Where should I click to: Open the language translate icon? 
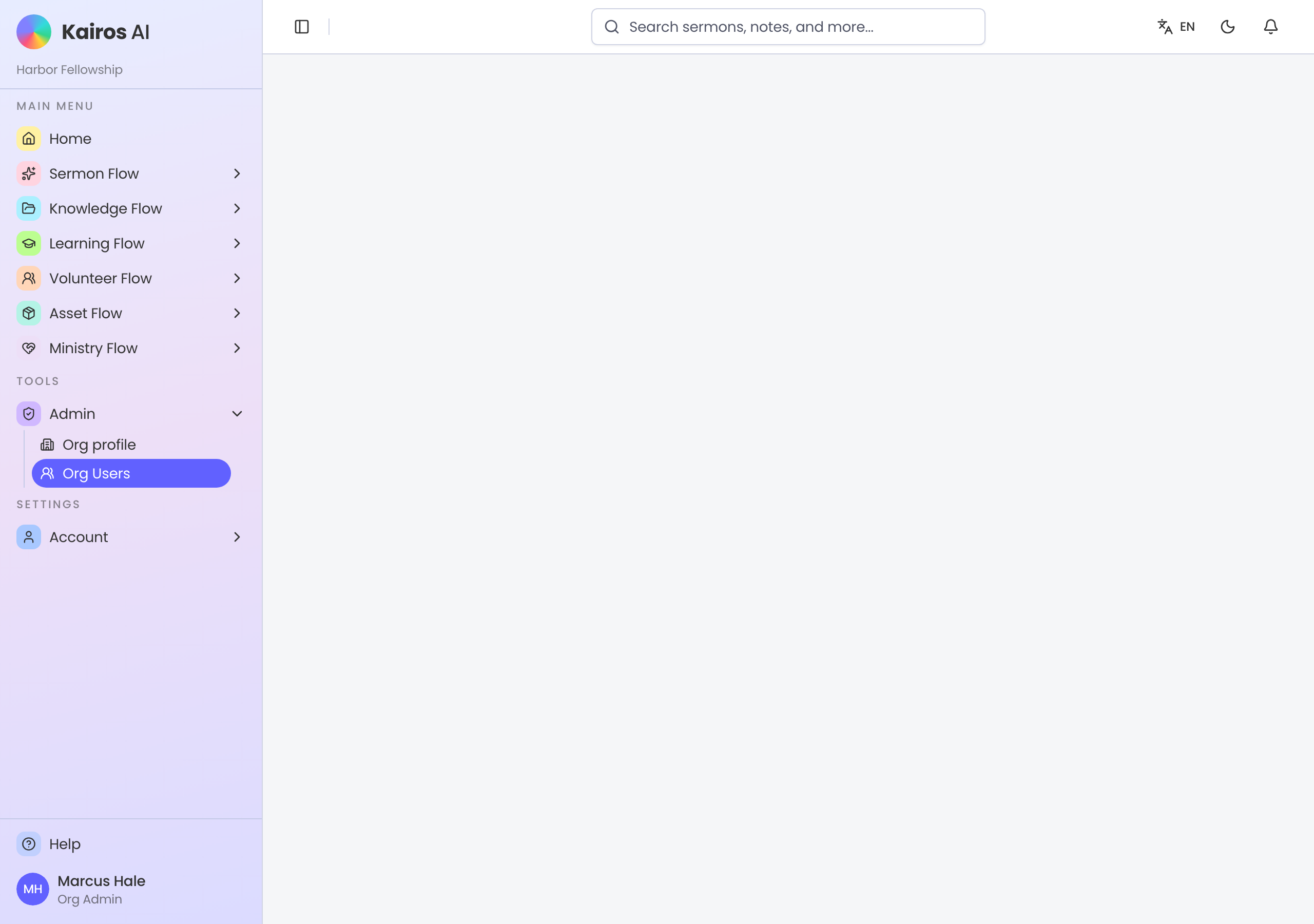click(1165, 27)
